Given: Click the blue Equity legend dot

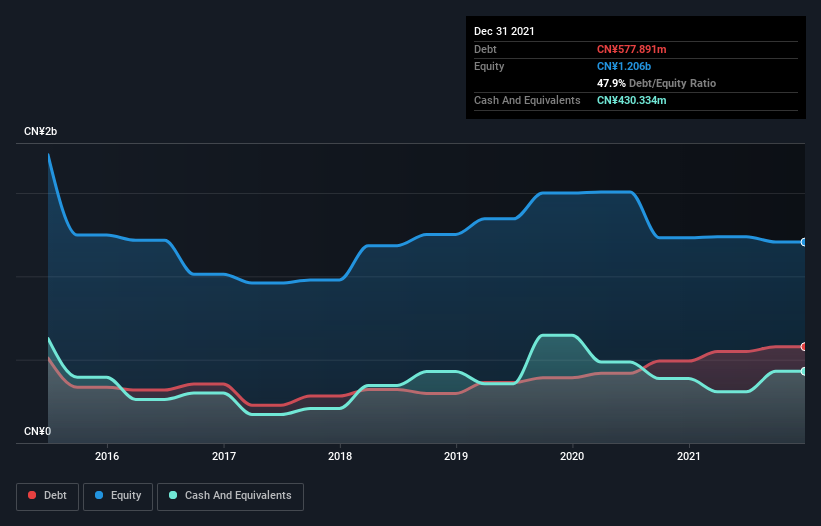Looking at the screenshot, I should pyautogui.click(x=99, y=495).
